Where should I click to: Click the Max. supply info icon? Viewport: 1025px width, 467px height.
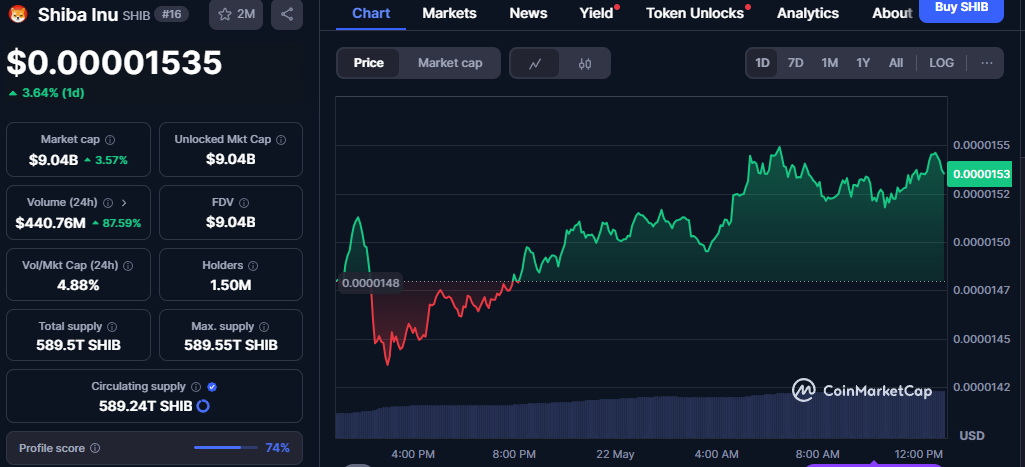click(266, 326)
